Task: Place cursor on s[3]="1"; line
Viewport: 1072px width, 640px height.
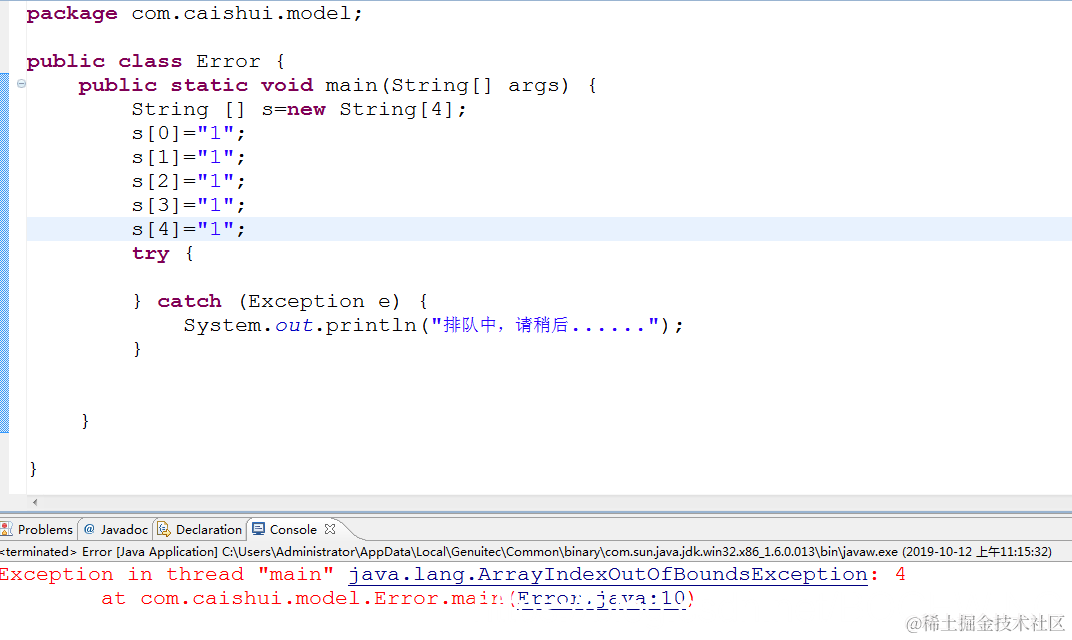Action: click(x=189, y=205)
